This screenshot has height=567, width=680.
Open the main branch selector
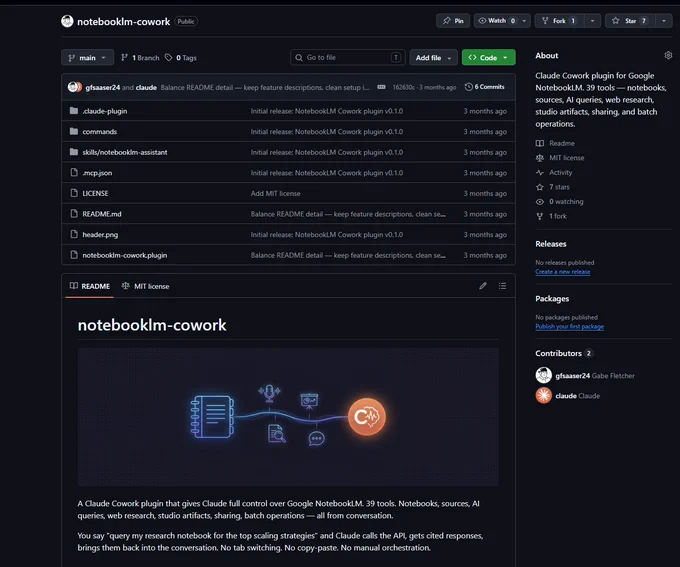(88, 58)
